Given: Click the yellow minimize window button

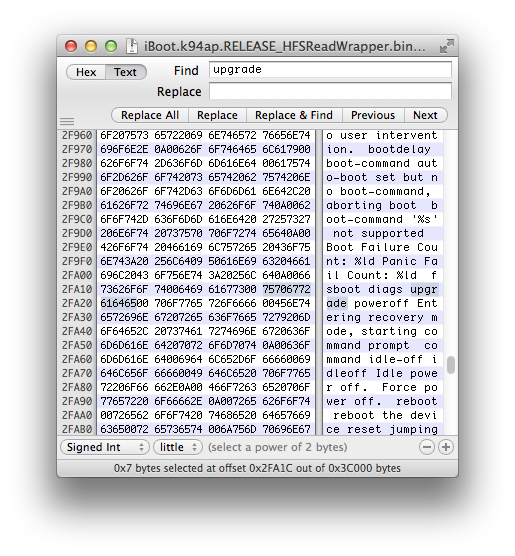Looking at the screenshot, I should [x=91, y=46].
